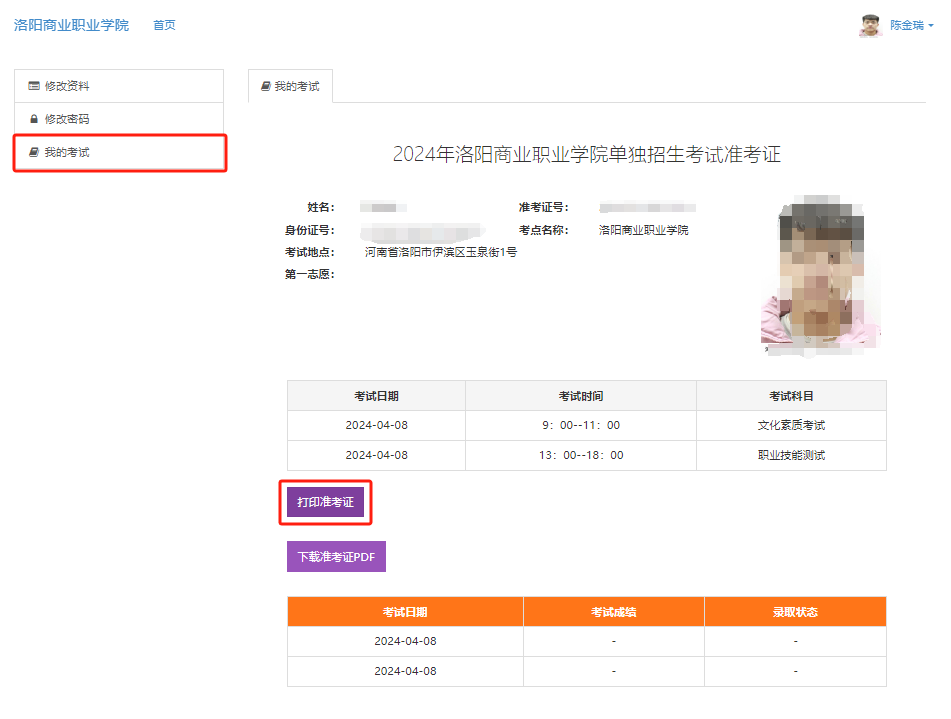Click the orange 考试成绩 column header
This screenshot has width=951, height=719.
point(613,612)
